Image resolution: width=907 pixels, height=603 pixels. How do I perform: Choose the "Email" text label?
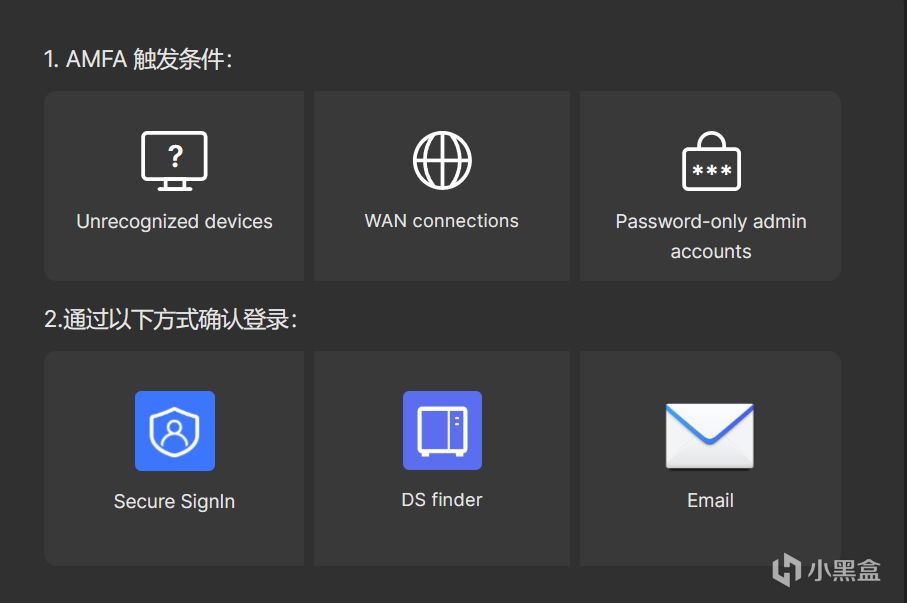tap(710, 501)
